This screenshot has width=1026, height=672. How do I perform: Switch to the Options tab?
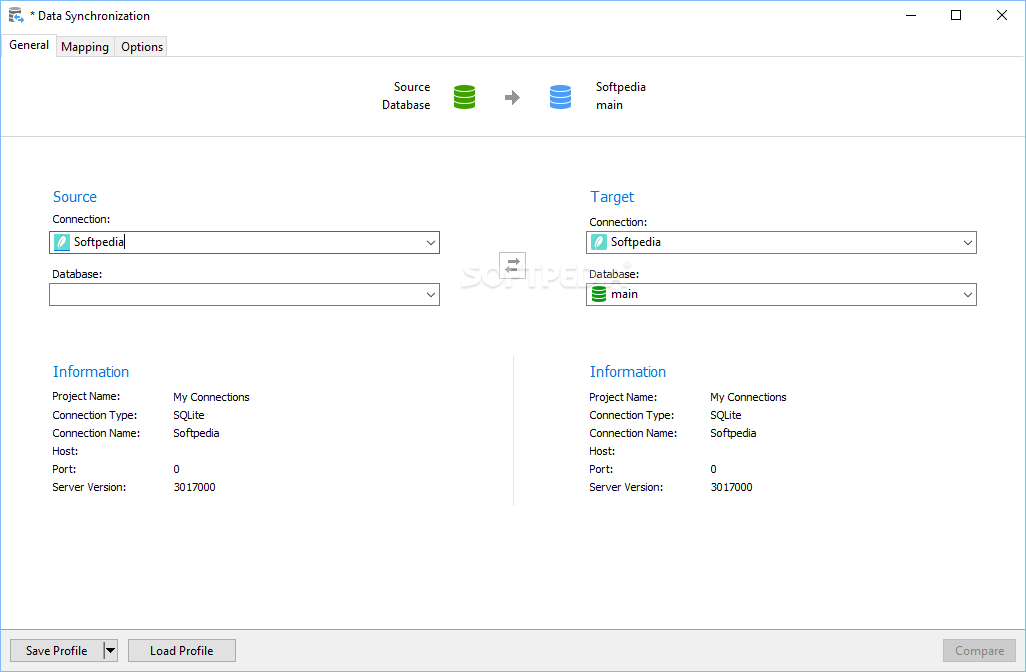tap(142, 46)
